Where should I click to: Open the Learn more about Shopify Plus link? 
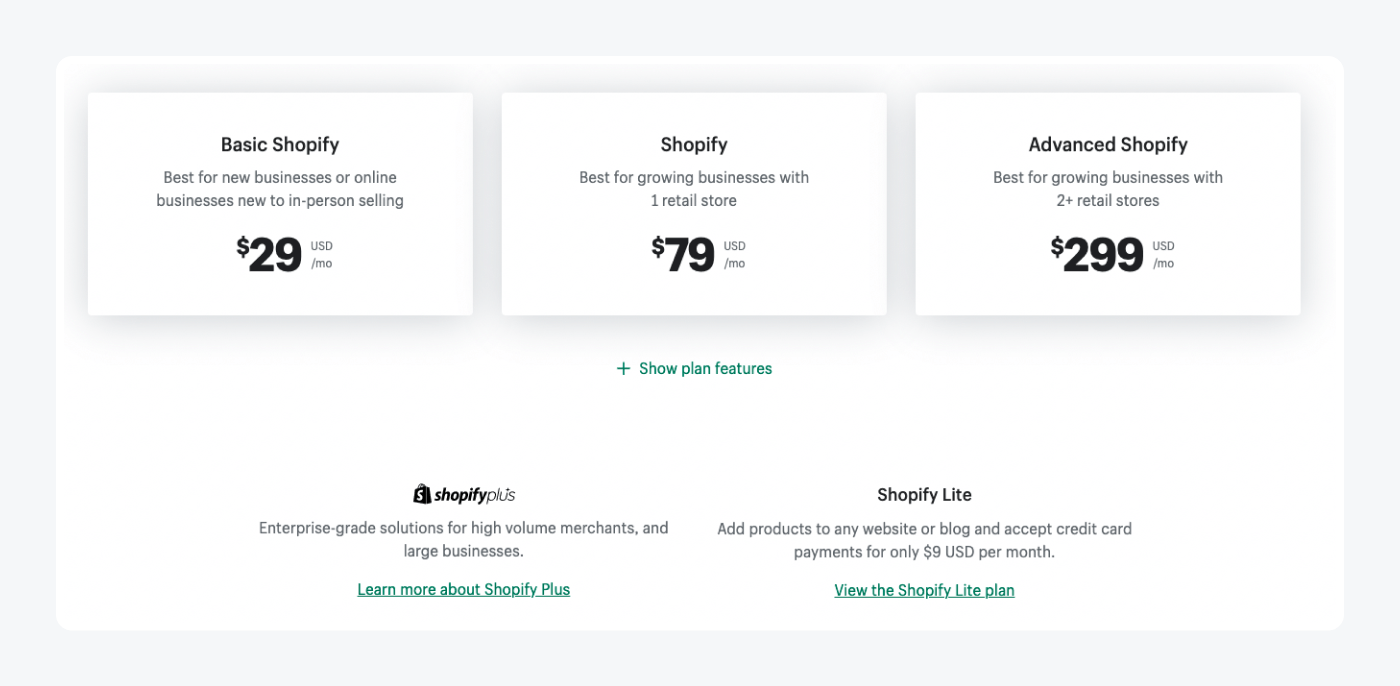pos(463,589)
